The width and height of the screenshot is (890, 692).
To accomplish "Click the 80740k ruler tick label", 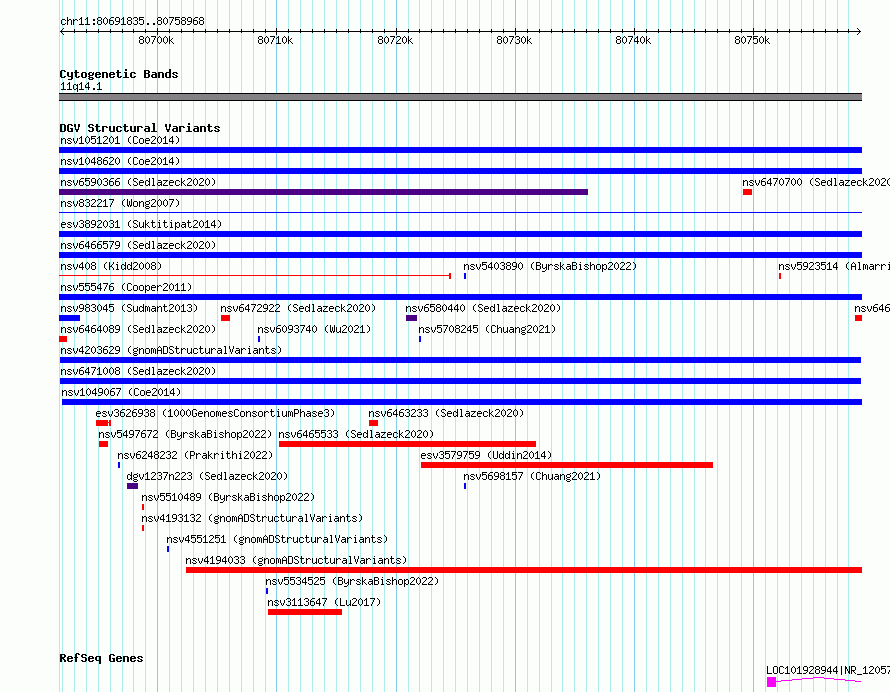I will 633,40.
